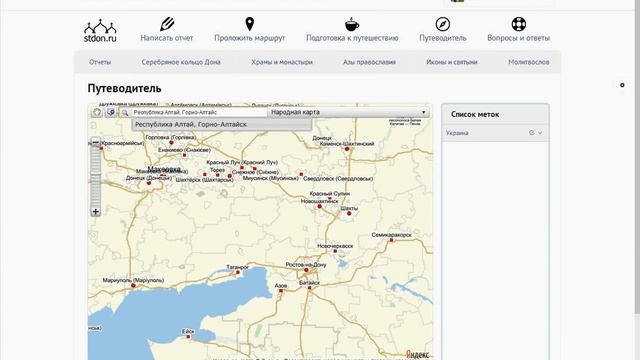
Task: Click the Азов map marker
Action: click(281, 291)
